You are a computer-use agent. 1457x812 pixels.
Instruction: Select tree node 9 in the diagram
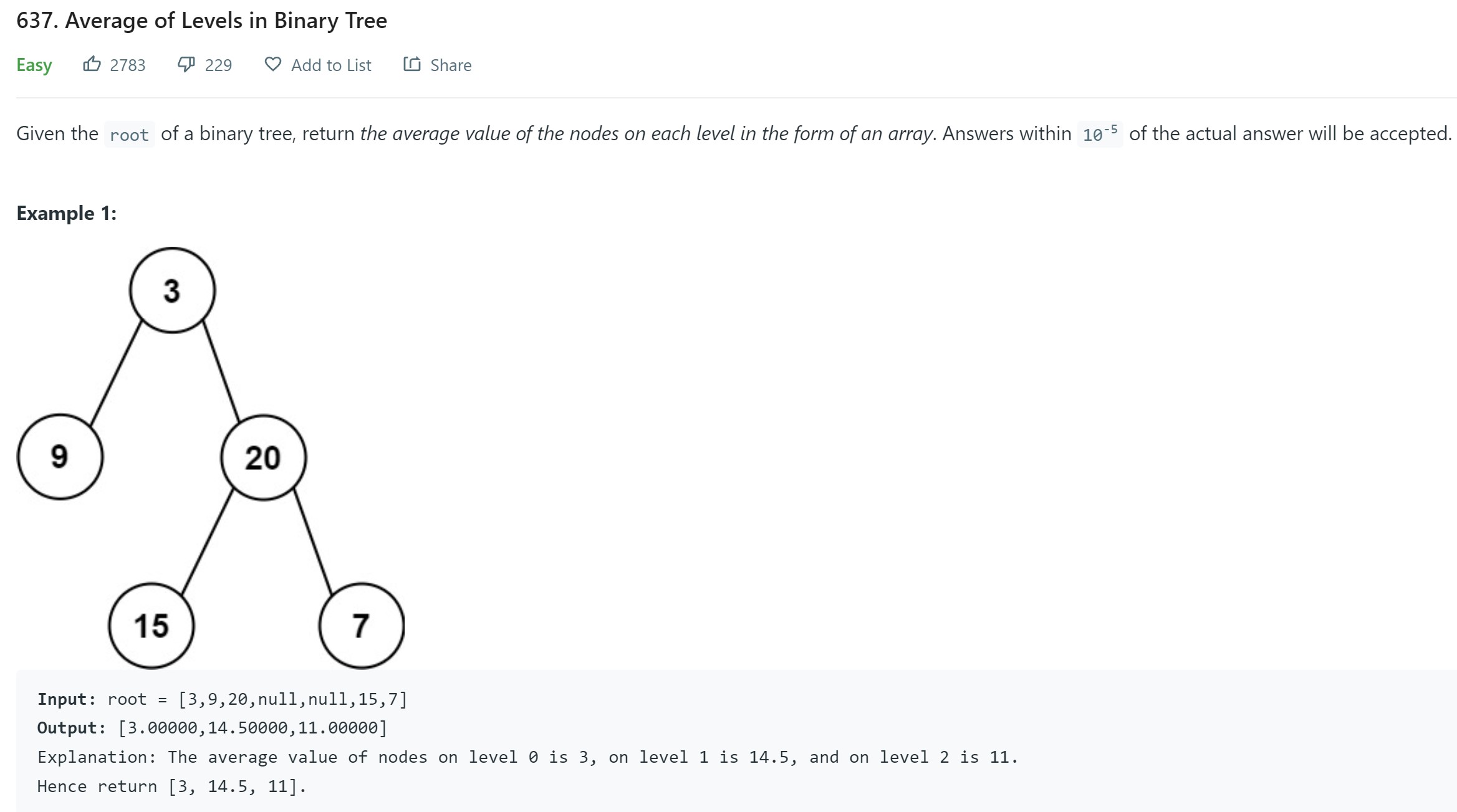click(60, 457)
